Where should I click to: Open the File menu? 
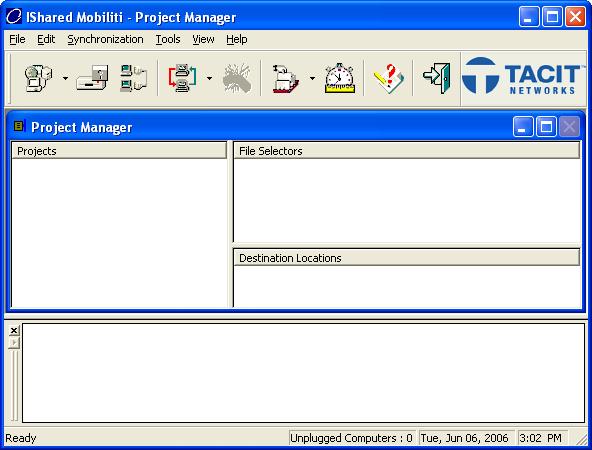17,39
